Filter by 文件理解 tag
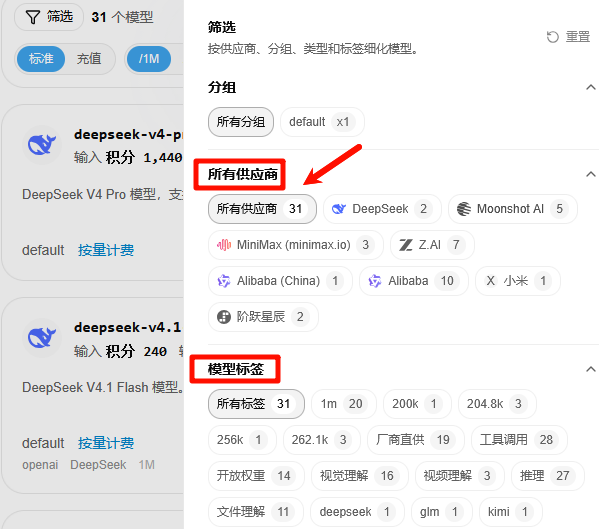Screen dimensions: 600x529 tap(256, 512)
